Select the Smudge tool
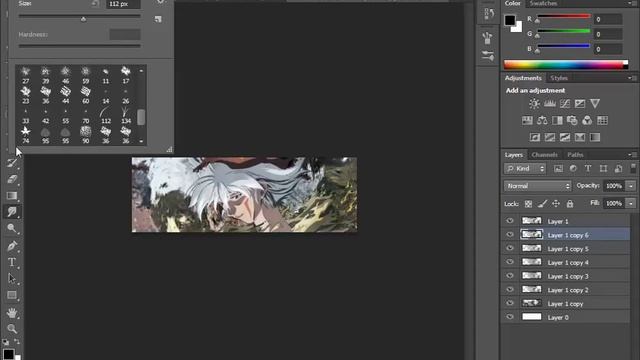Image resolution: width=640 pixels, height=360 pixels. (12, 211)
